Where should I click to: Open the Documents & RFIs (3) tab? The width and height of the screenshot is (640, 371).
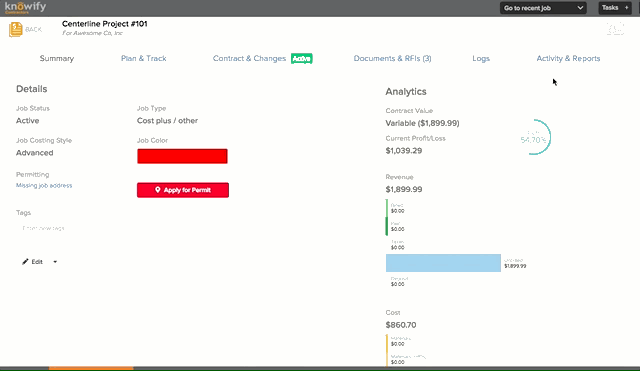pyautogui.click(x=392, y=58)
